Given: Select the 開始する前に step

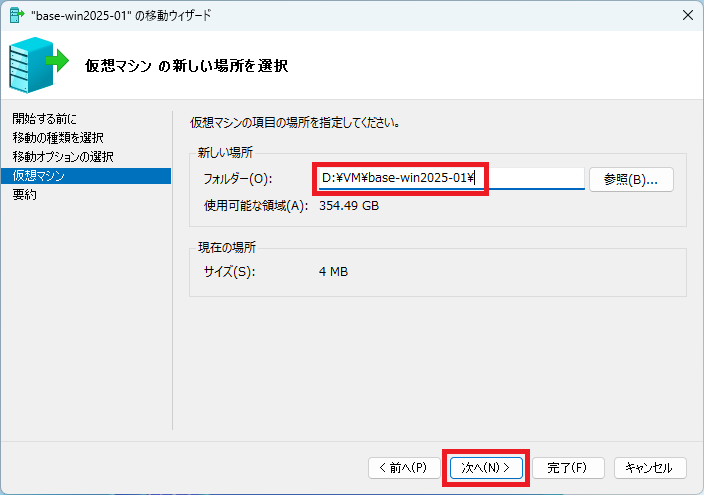Looking at the screenshot, I should (x=44, y=119).
